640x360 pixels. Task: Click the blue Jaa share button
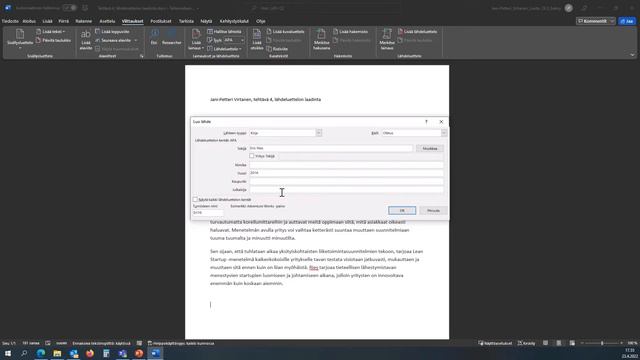point(627,21)
